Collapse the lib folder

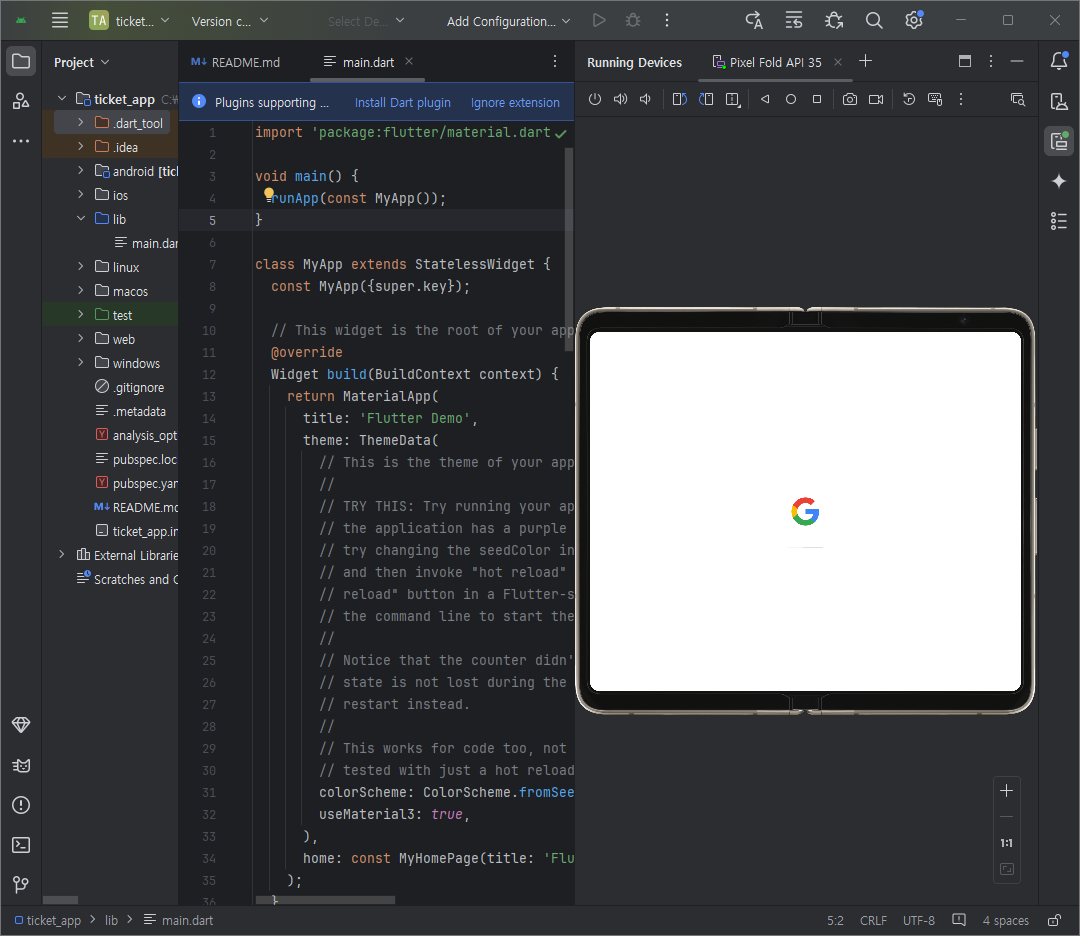[81, 218]
